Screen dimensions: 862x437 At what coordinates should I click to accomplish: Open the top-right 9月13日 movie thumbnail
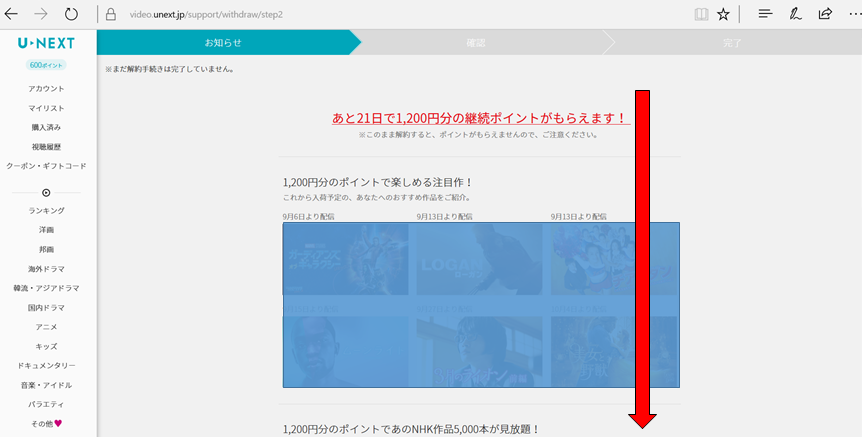click(614, 259)
